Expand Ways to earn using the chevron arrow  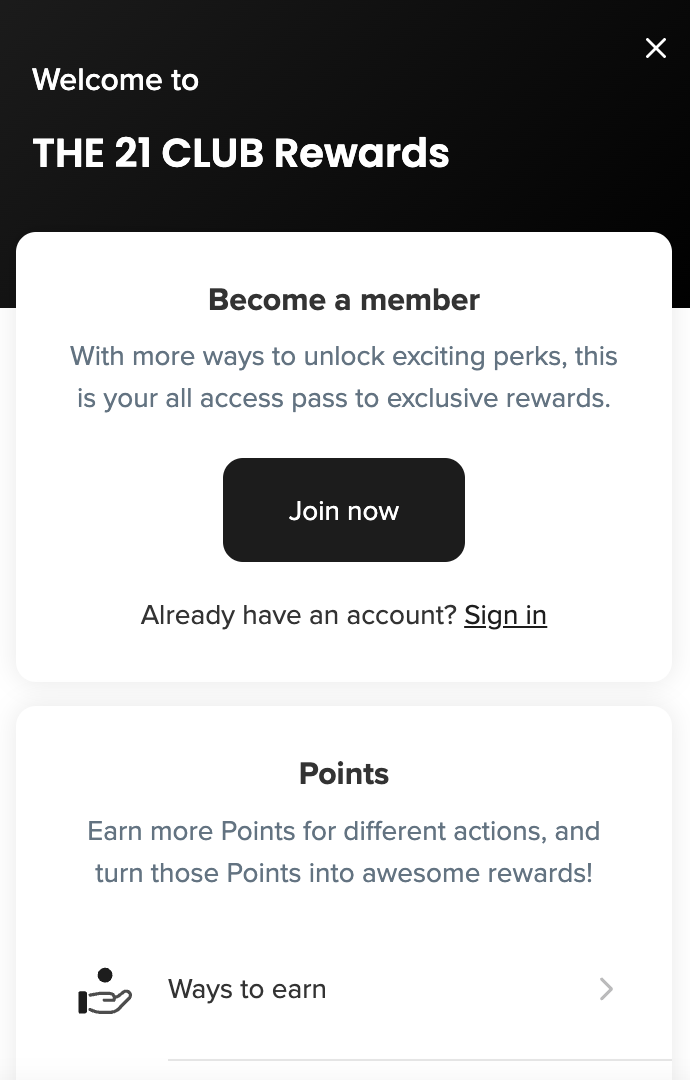click(x=606, y=989)
